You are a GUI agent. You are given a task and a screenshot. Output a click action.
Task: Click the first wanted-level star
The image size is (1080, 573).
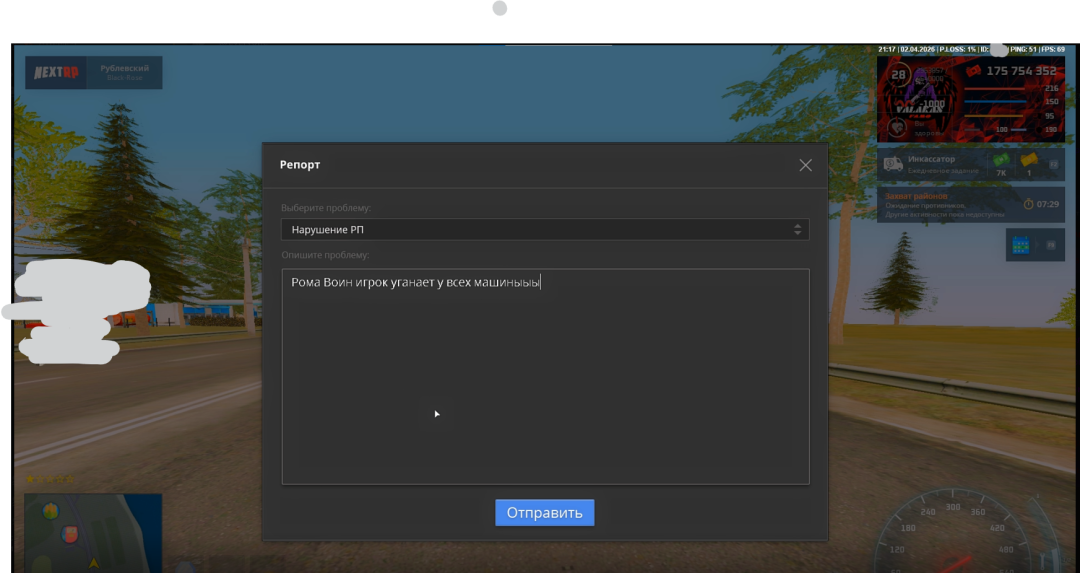30,479
